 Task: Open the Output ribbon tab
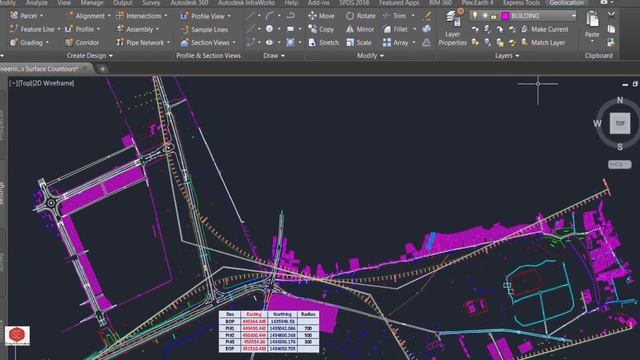pyautogui.click(x=122, y=3)
